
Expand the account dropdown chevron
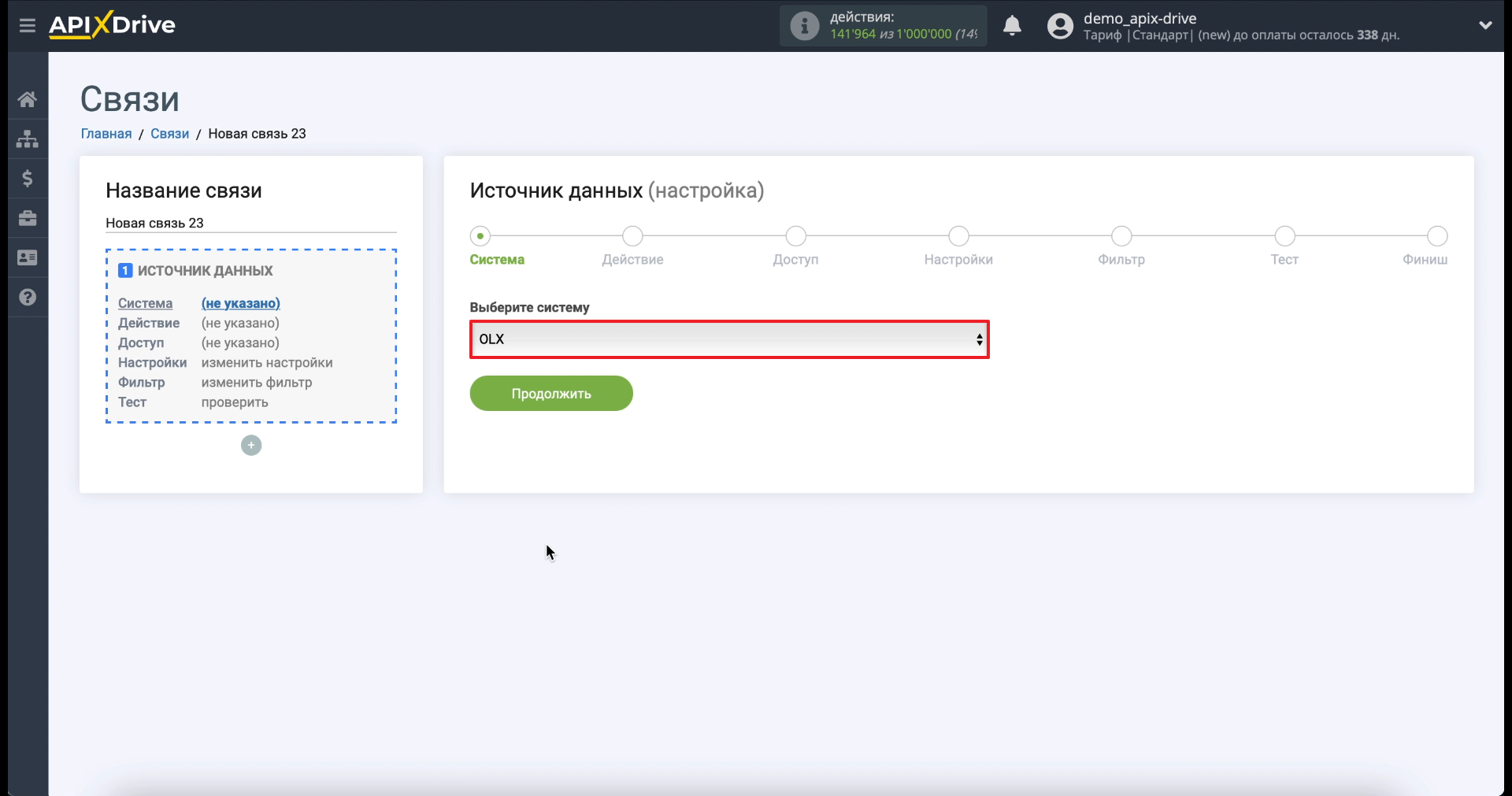pos(1485,25)
